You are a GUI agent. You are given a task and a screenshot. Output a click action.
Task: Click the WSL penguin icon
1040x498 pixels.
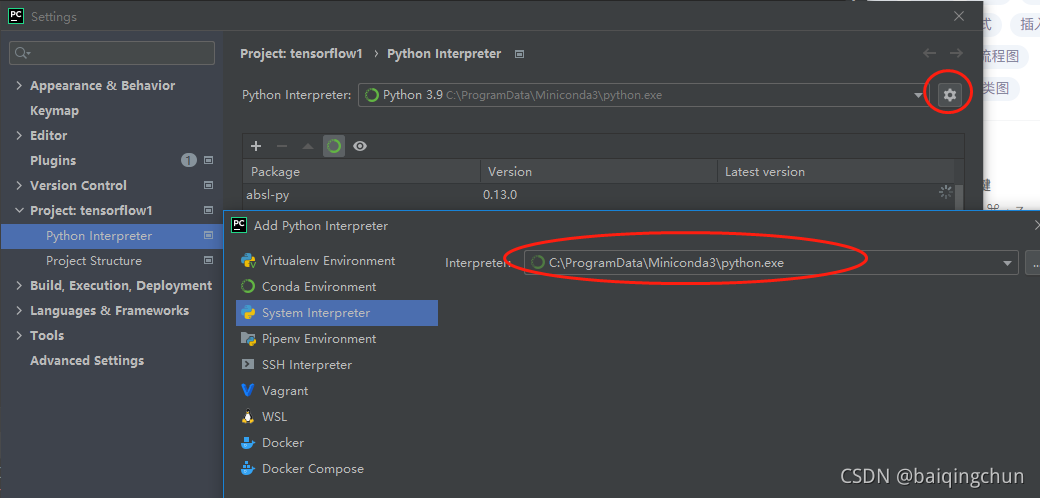point(248,416)
